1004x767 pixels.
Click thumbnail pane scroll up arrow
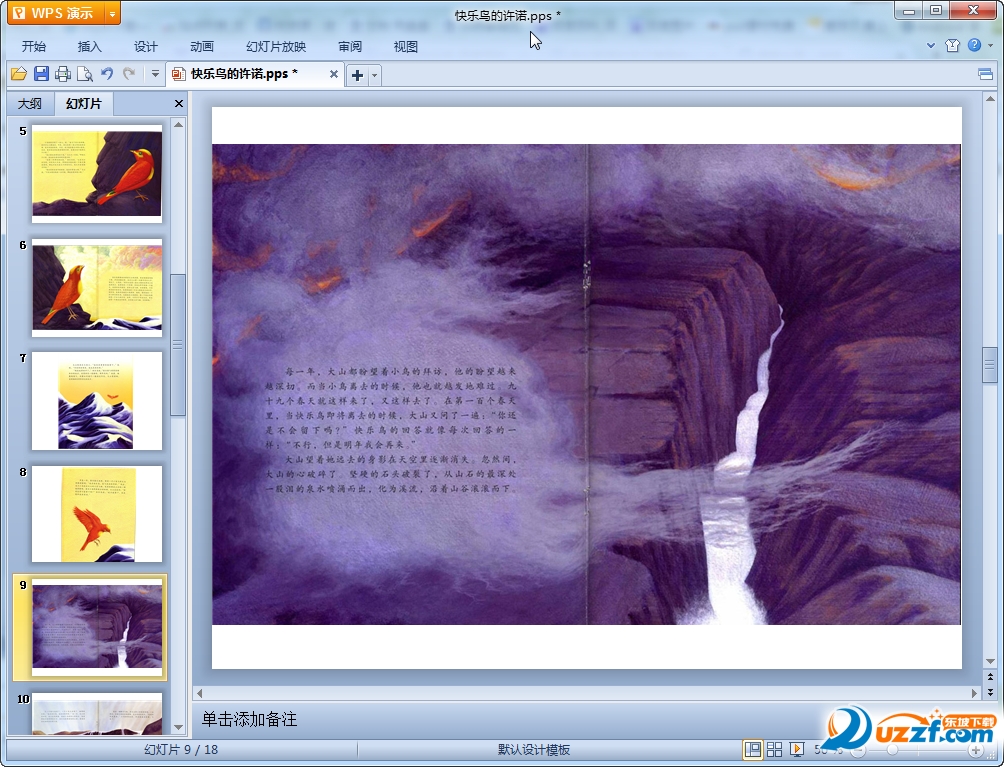[x=179, y=125]
